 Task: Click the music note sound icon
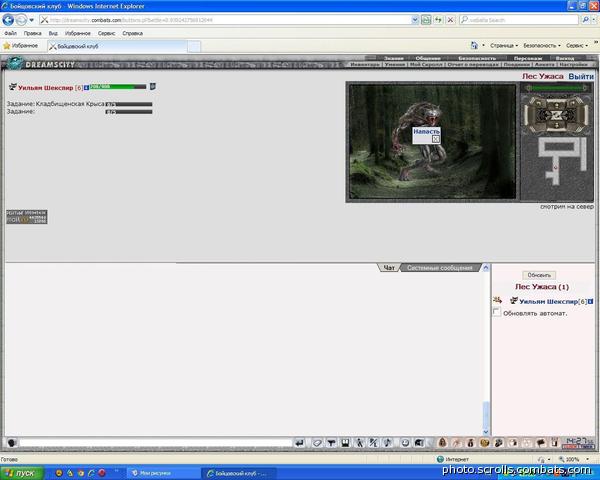(x=388, y=443)
